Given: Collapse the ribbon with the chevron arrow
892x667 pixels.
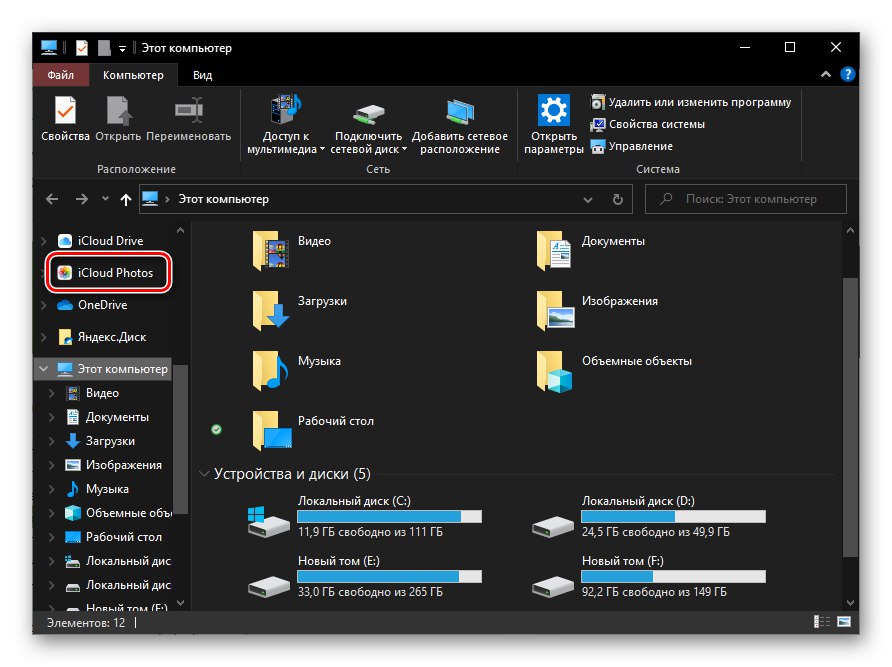Looking at the screenshot, I should click(825, 74).
